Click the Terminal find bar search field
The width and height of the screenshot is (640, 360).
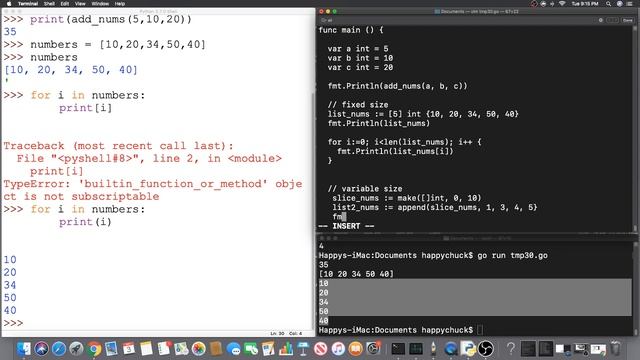[x=457, y=20]
